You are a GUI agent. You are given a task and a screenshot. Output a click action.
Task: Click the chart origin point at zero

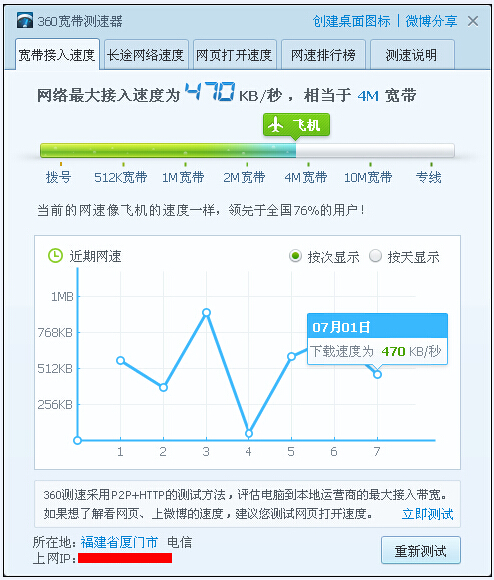pos(77,440)
